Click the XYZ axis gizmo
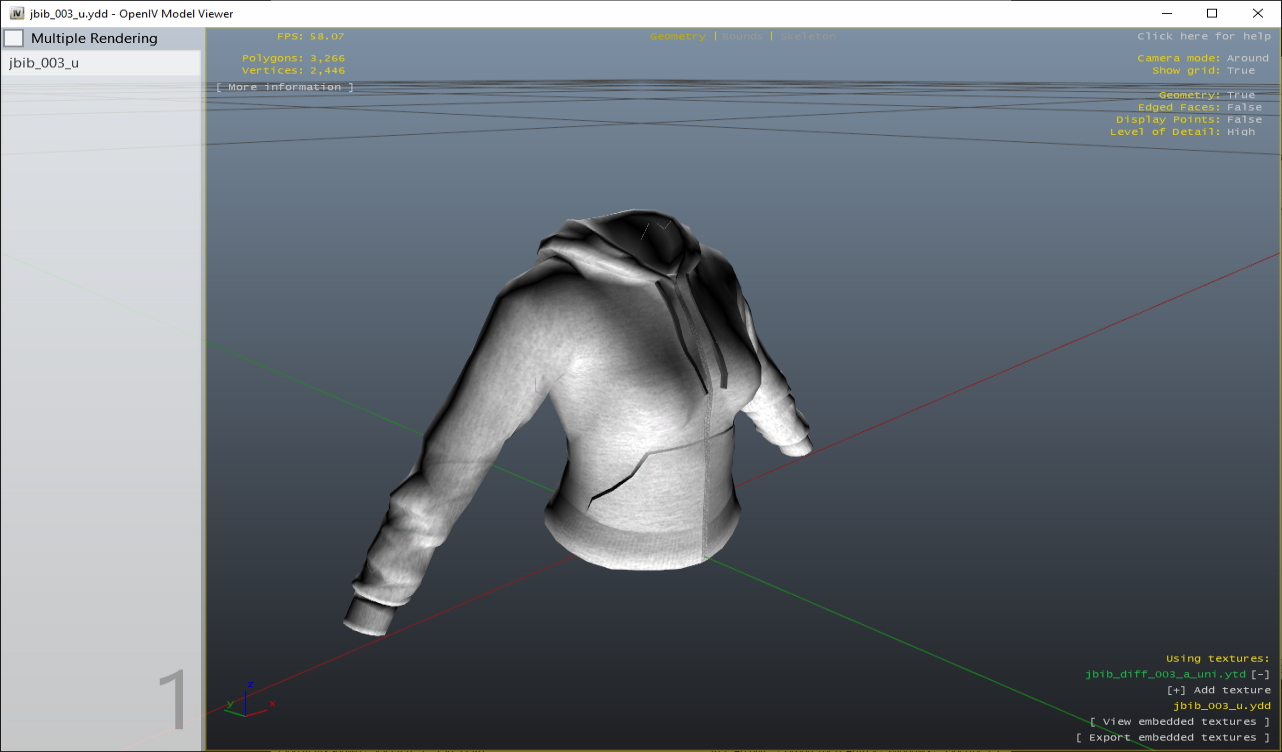 pyautogui.click(x=249, y=700)
